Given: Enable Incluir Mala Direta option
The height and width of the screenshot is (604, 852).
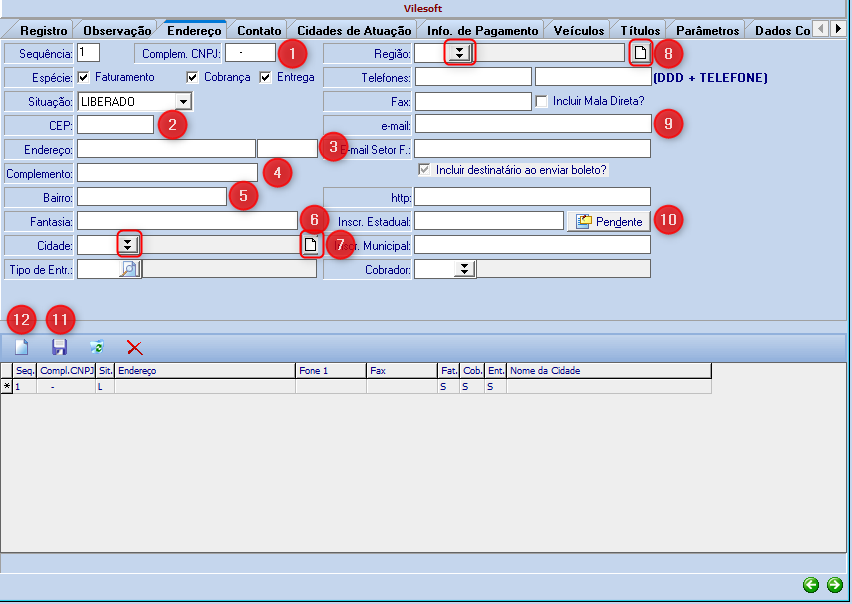Looking at the screenshot, I should (542, 101).
